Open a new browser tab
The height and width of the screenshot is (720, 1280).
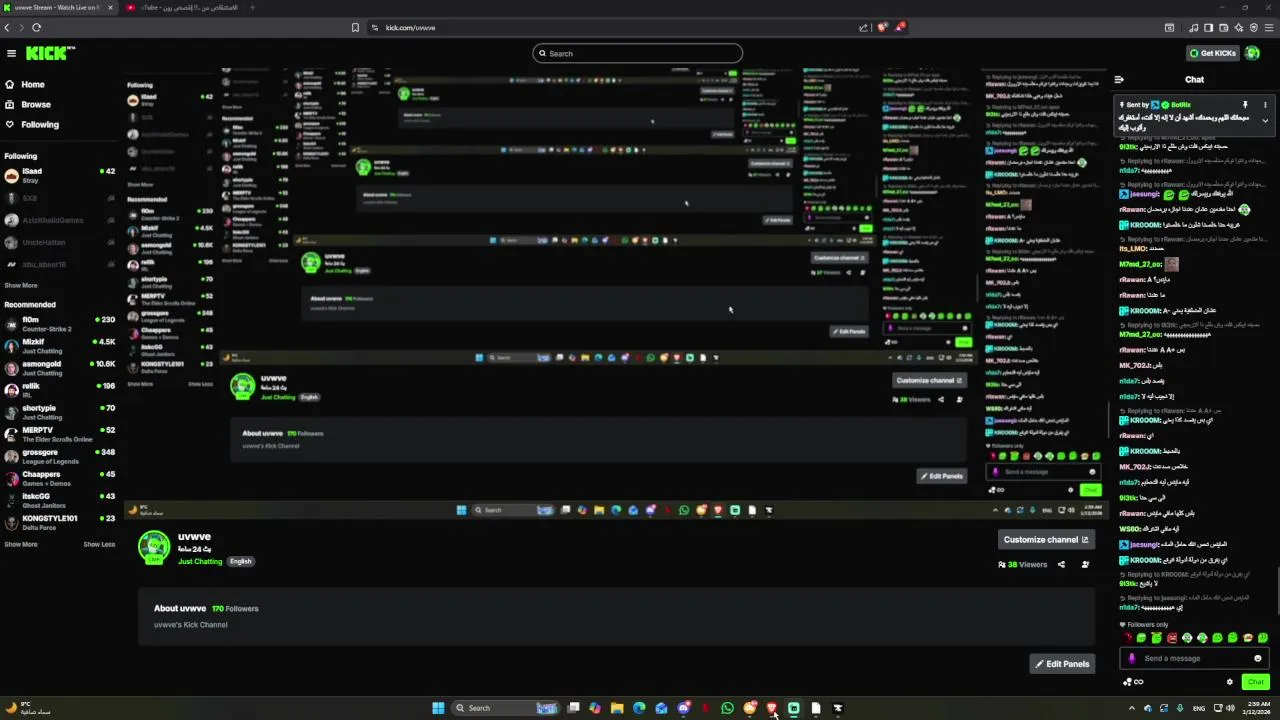[252, 8]
